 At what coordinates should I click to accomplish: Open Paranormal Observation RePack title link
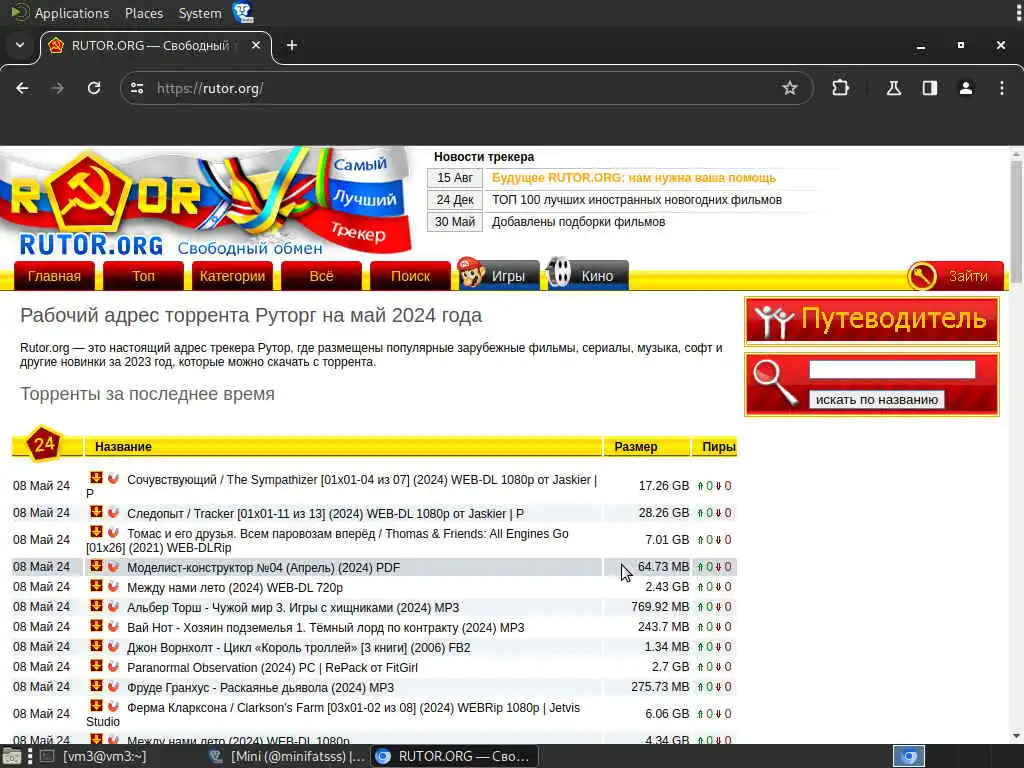272,667
